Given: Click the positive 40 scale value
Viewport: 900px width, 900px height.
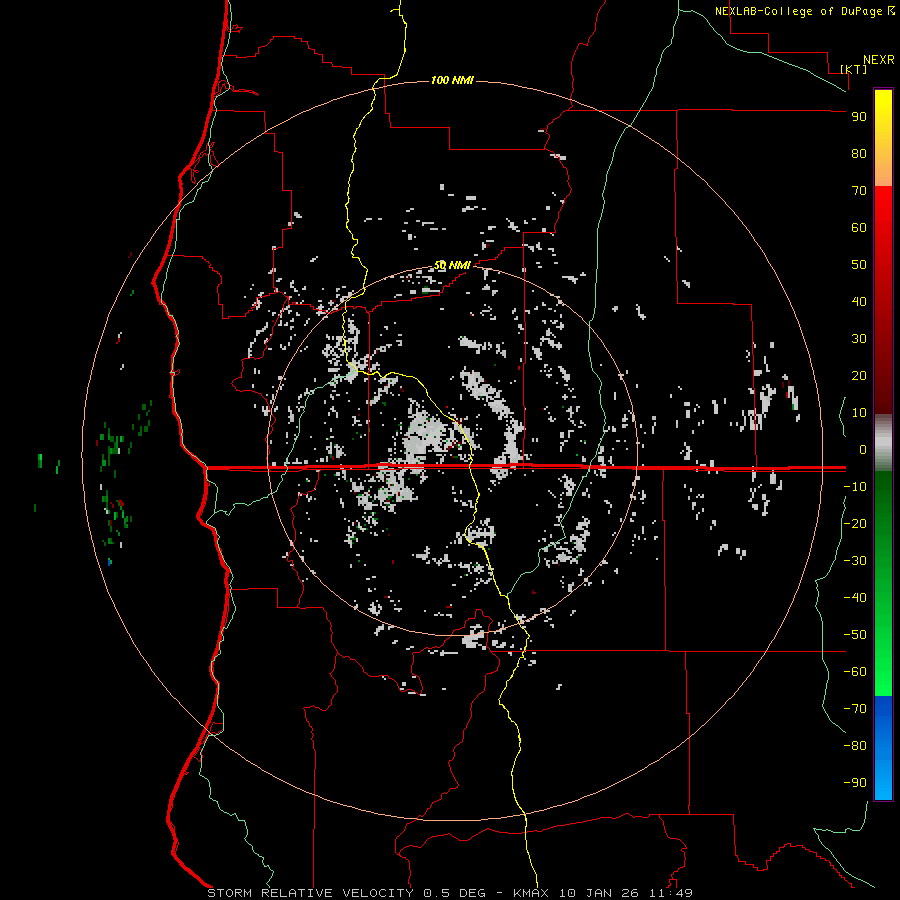Looking at the screenshot, I should [859, 301].
